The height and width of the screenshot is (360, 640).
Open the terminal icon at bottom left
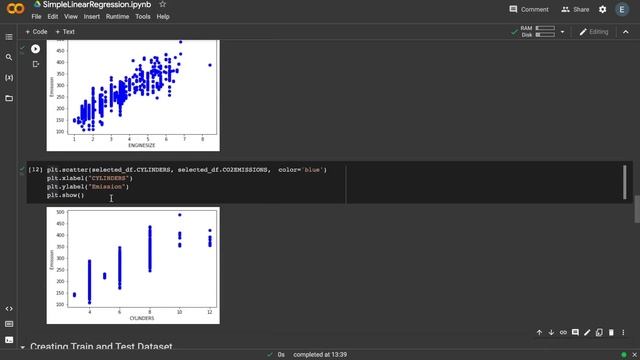[9, 340]
